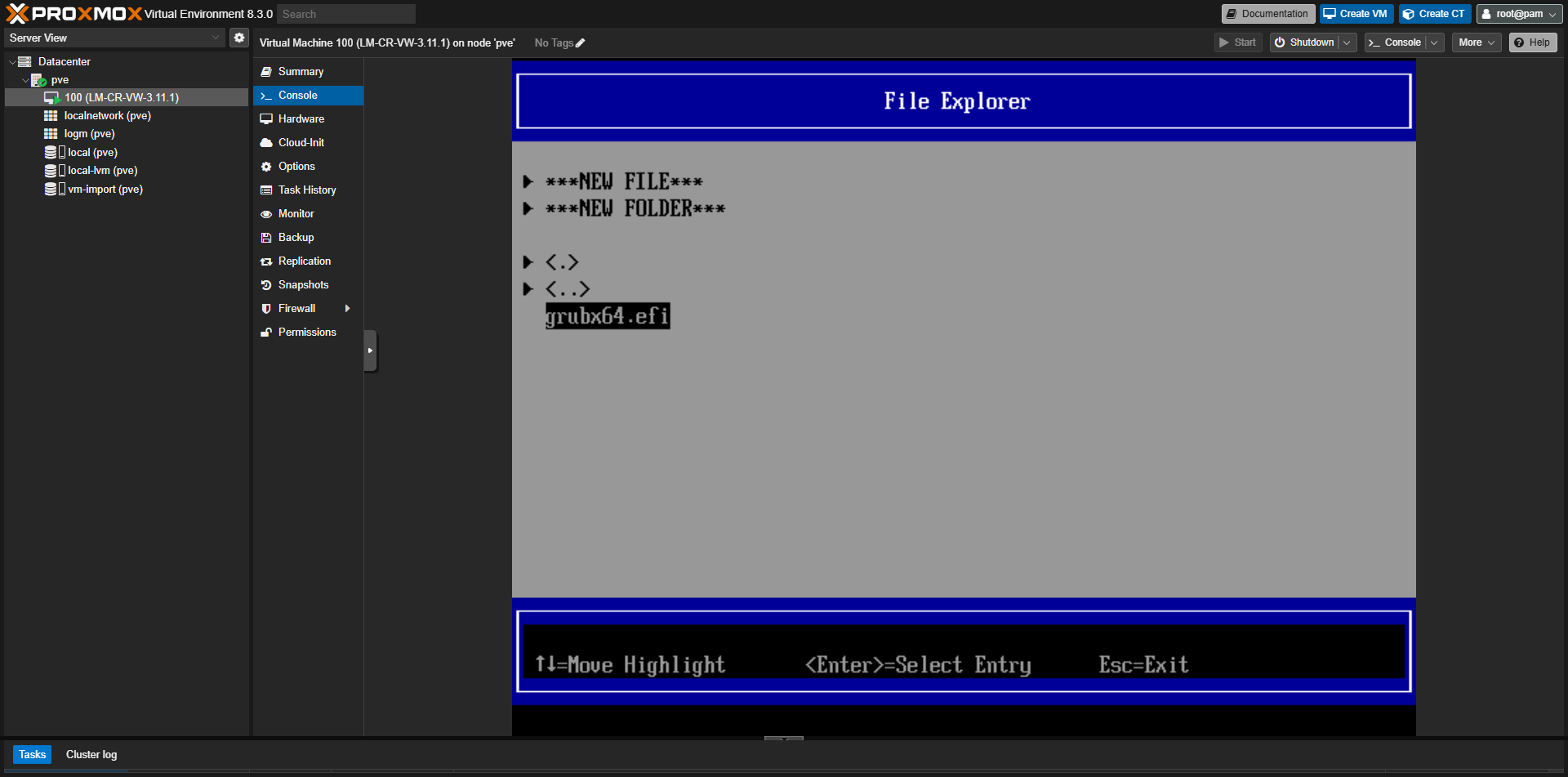Open the Summary panel for VM 100
Image resolution: width=1568 pixels, height=777 pixels.
tap(301, 71)
